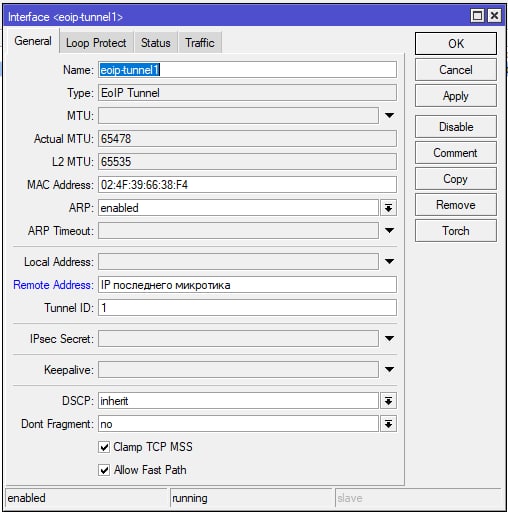Expand the Keepalive field arrow
Image resolution: width=508 pixels, height=514 pixels.
coord(389,369)
